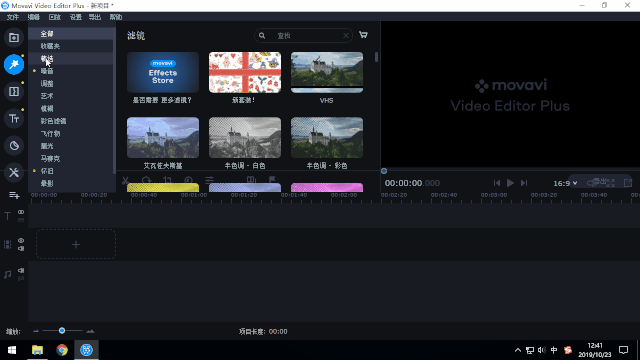
Task: Click the scissors split tool
Action: (125, 180)
